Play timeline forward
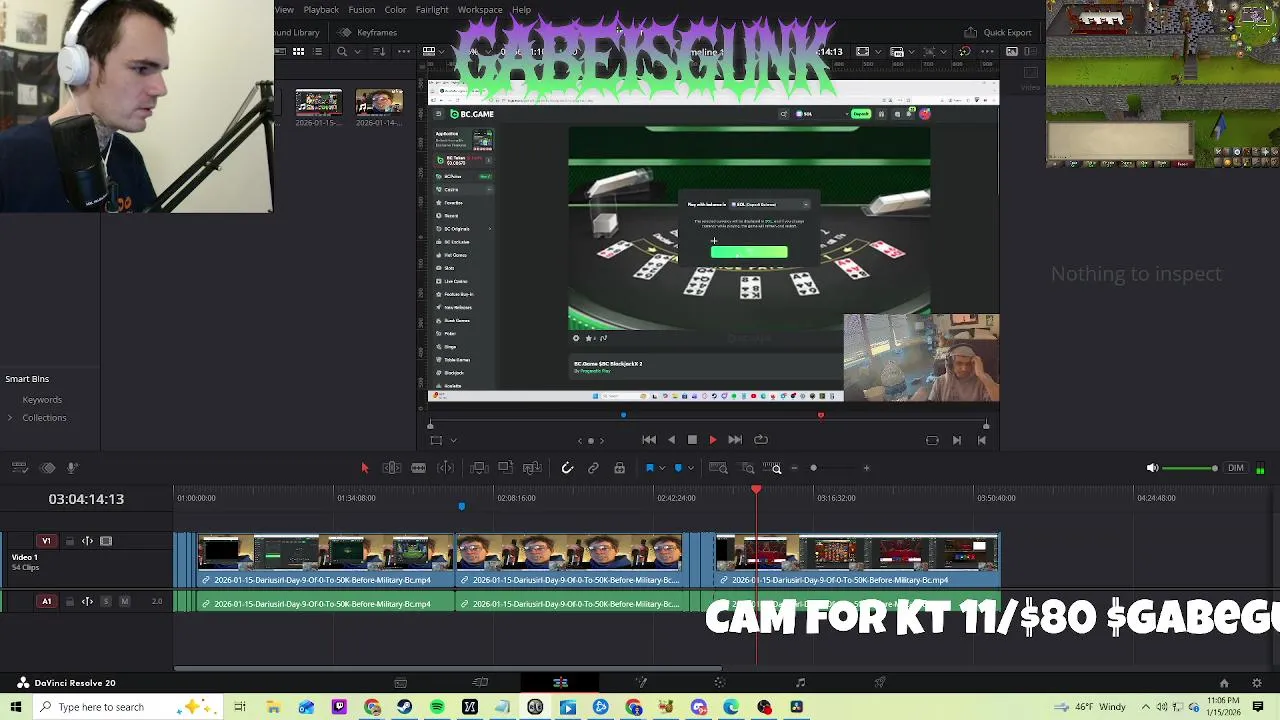The image size is (1280, 720). click(713, 440)
